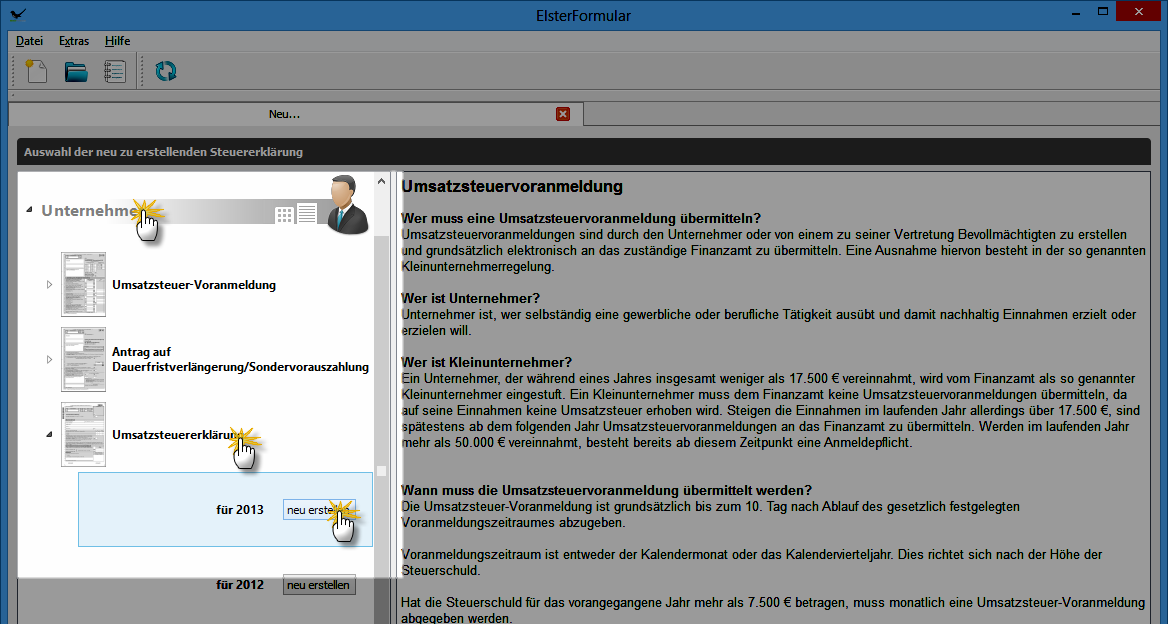
Task: Switch to list view icon beside Unternehmer
Action: click(307, 213)
